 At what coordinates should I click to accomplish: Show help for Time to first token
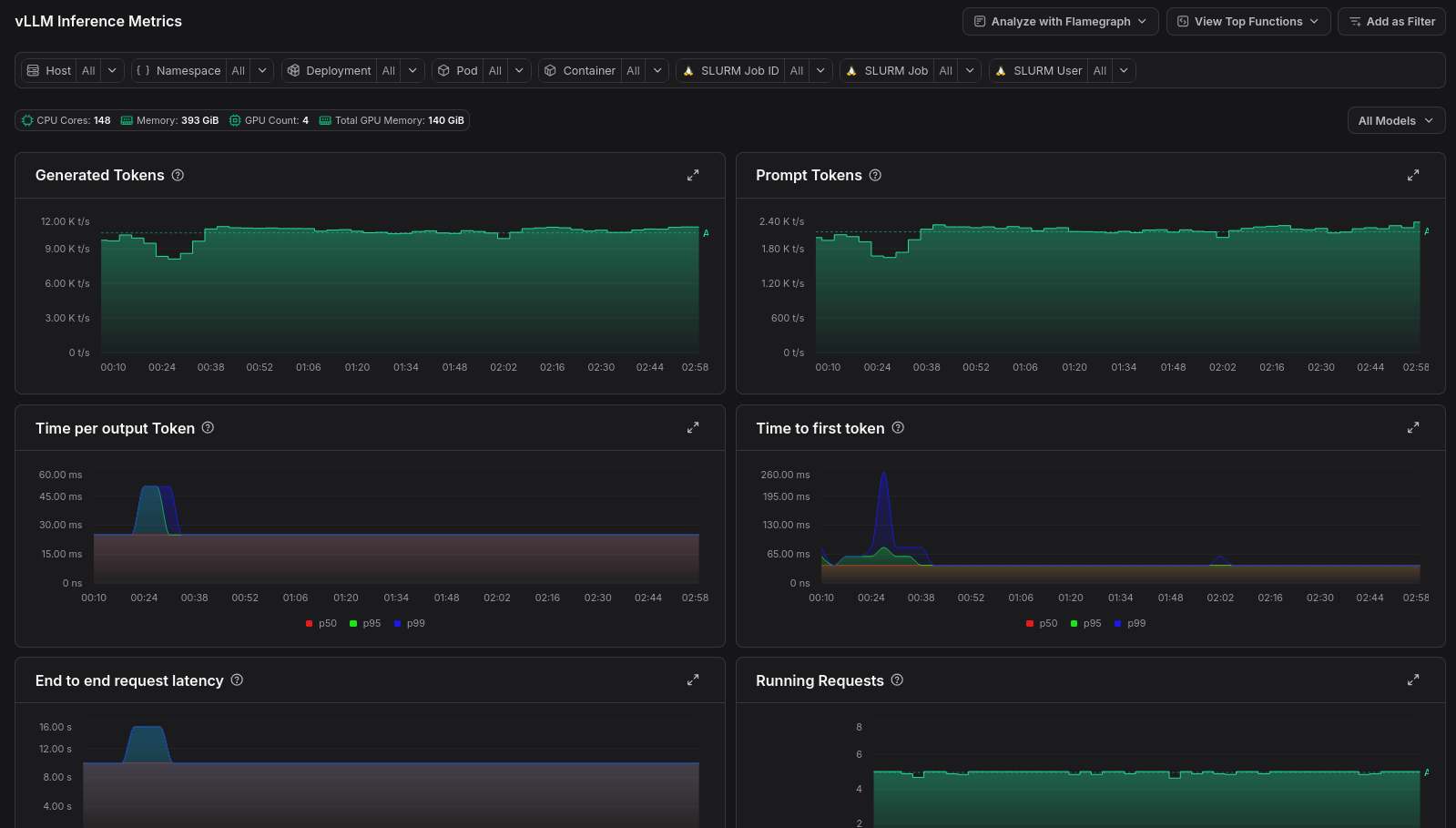click(x=898, y=427)
